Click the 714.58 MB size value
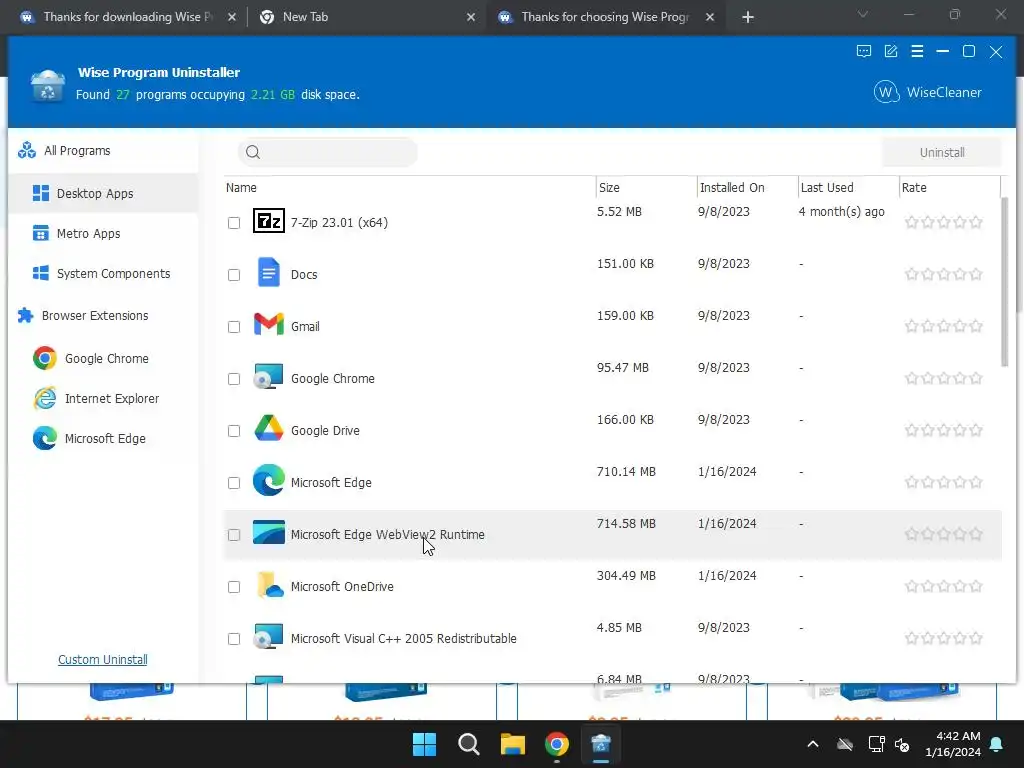Image resolution: width=1024 pixels, height=768 pixels. coord(626,523)
